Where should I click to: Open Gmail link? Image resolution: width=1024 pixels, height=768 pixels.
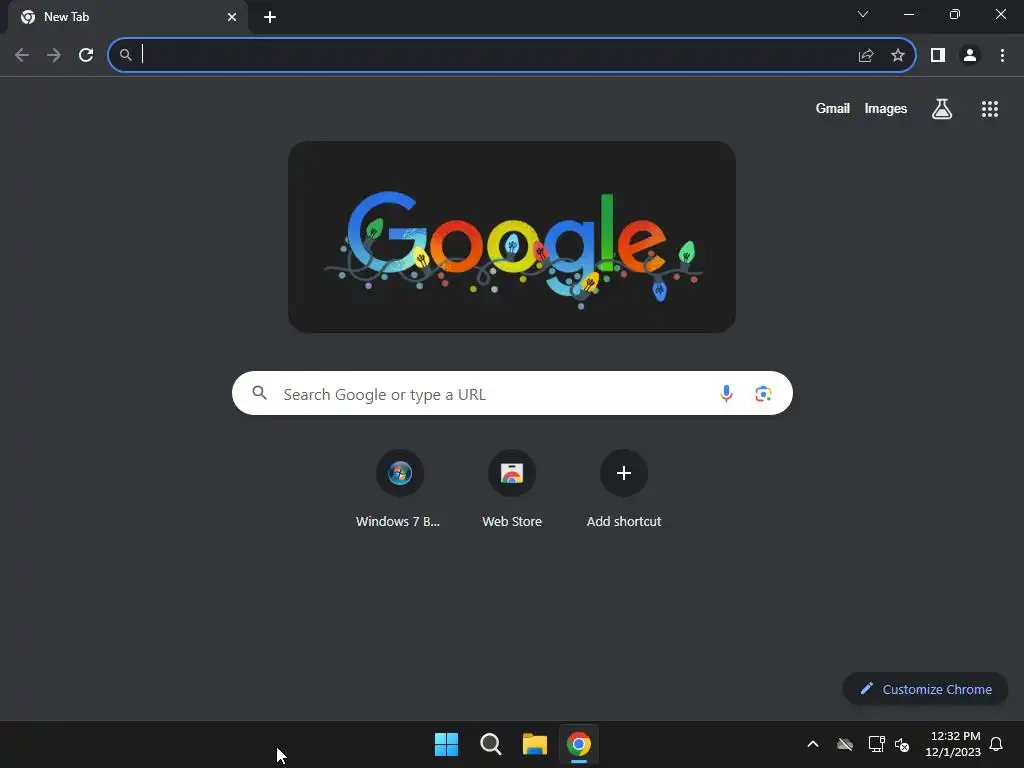[x=833, y=108]
